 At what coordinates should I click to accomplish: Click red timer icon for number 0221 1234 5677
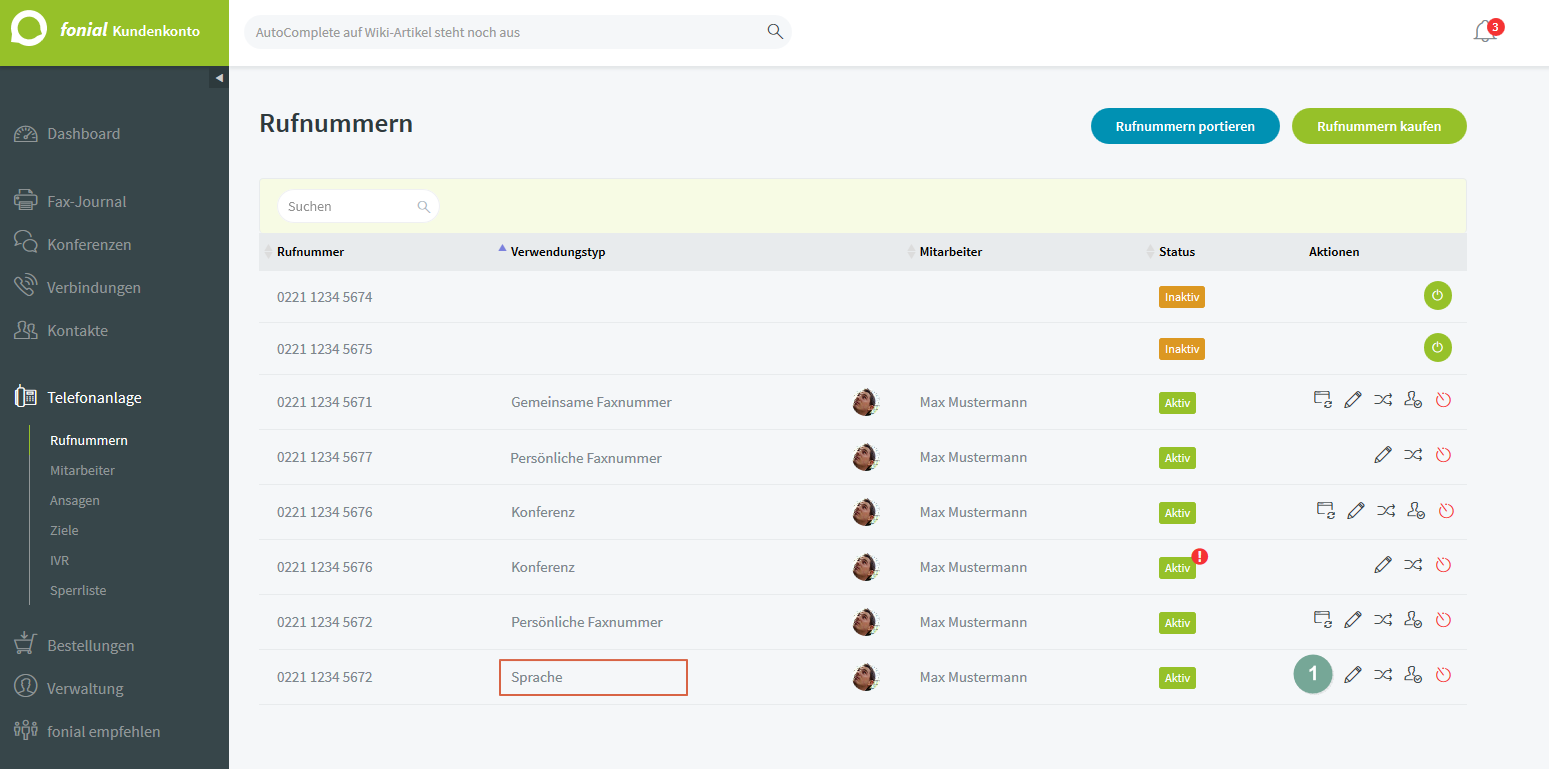pos(1443,456)
